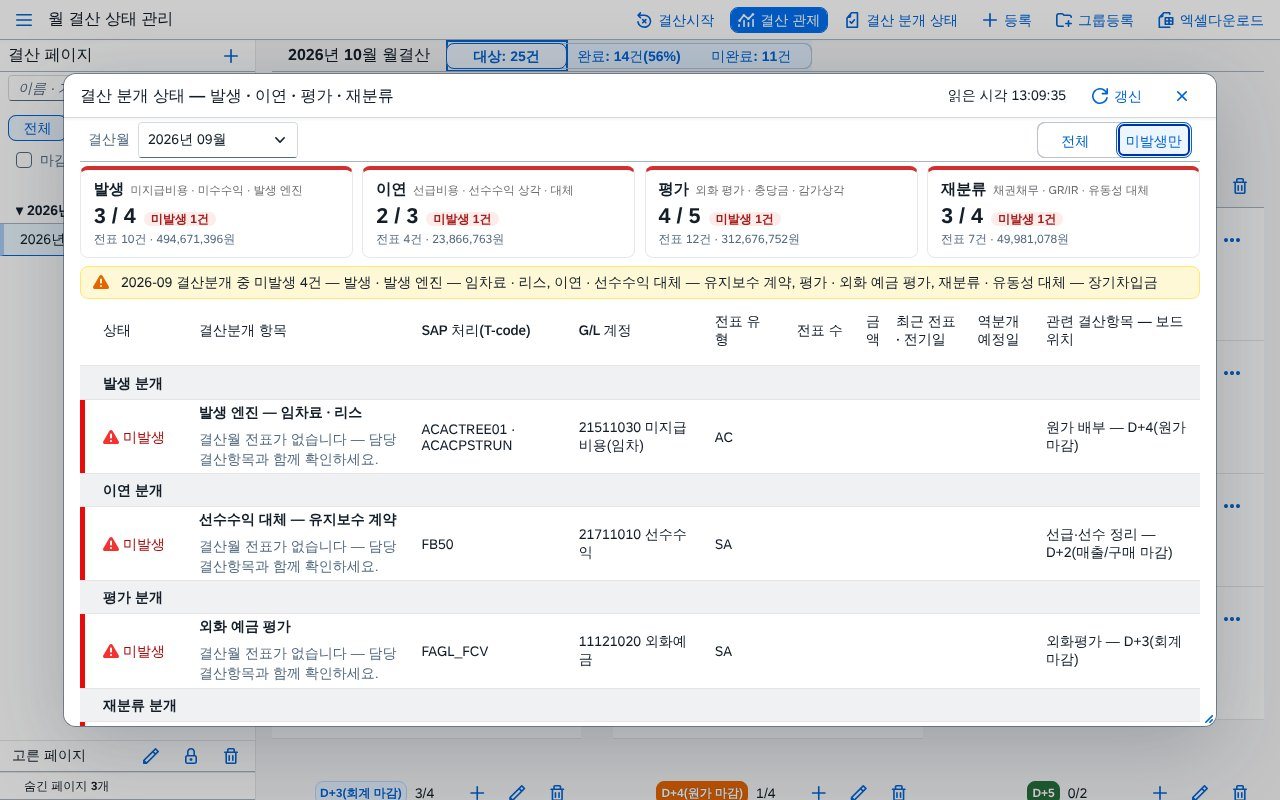Click the 완료: 14건(56%) tab

630,56
